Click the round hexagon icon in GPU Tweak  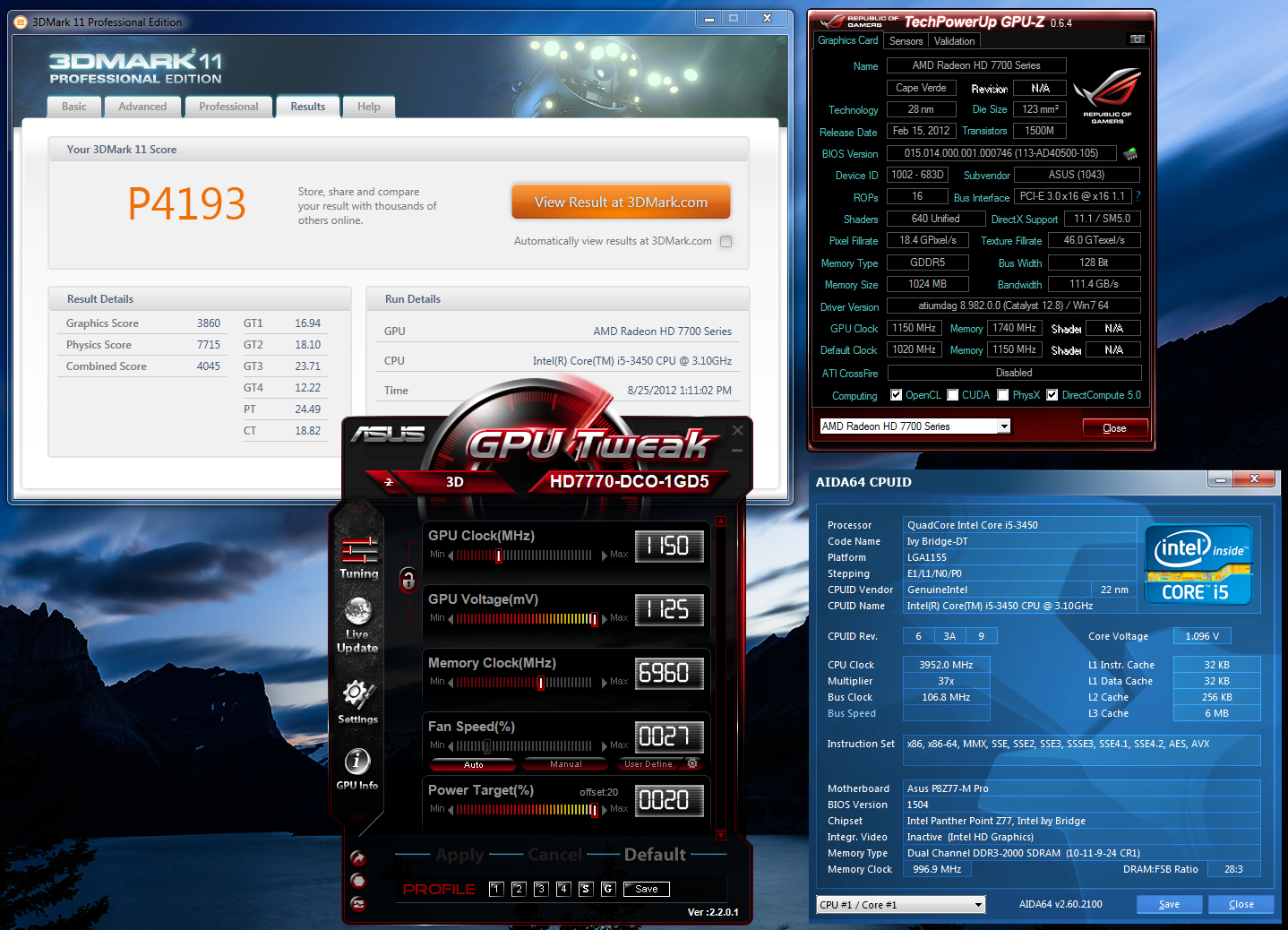pyautogui.click(x=357, y=880)
